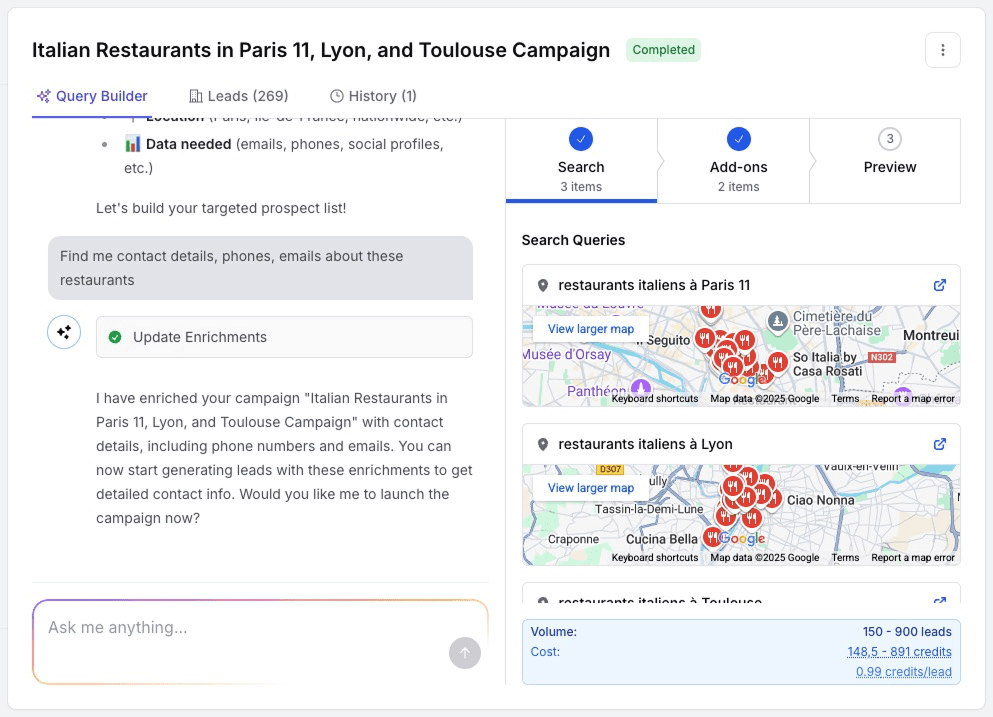Follow the 0.99 credits/lead link
The height and width of the screenshot is (717, 993).
903,671
